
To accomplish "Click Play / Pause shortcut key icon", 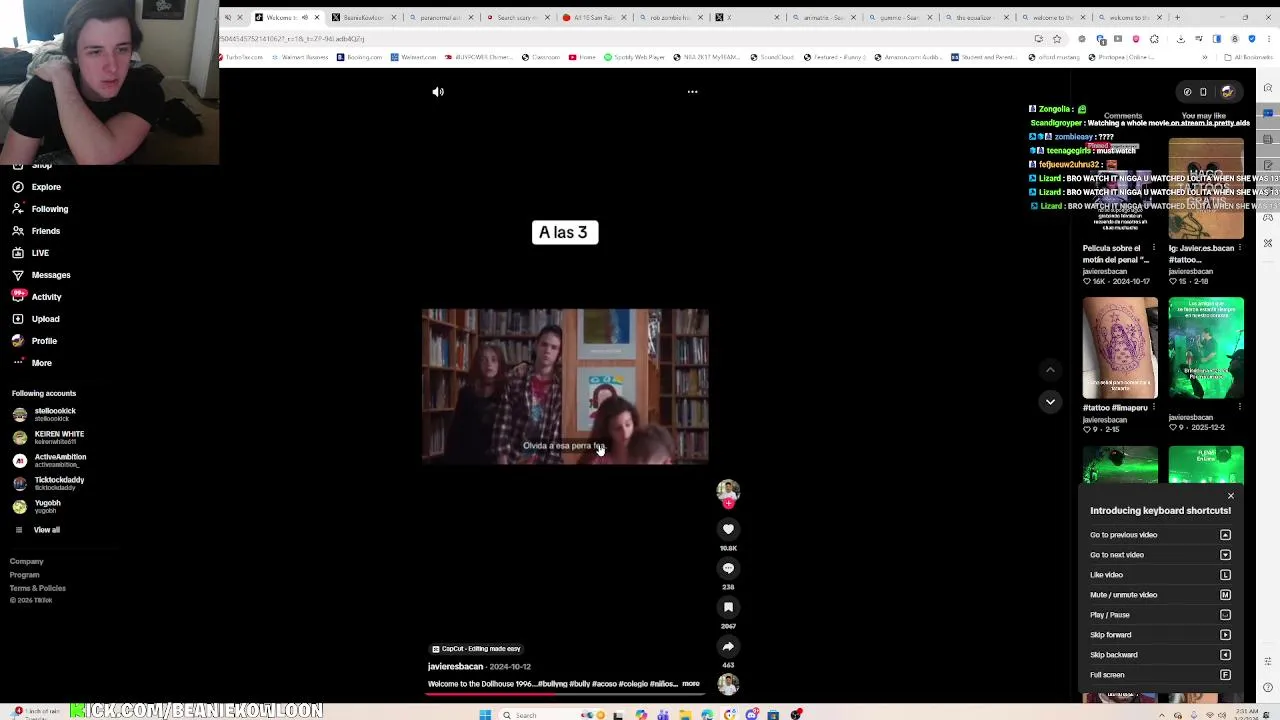I will 1225,615.
